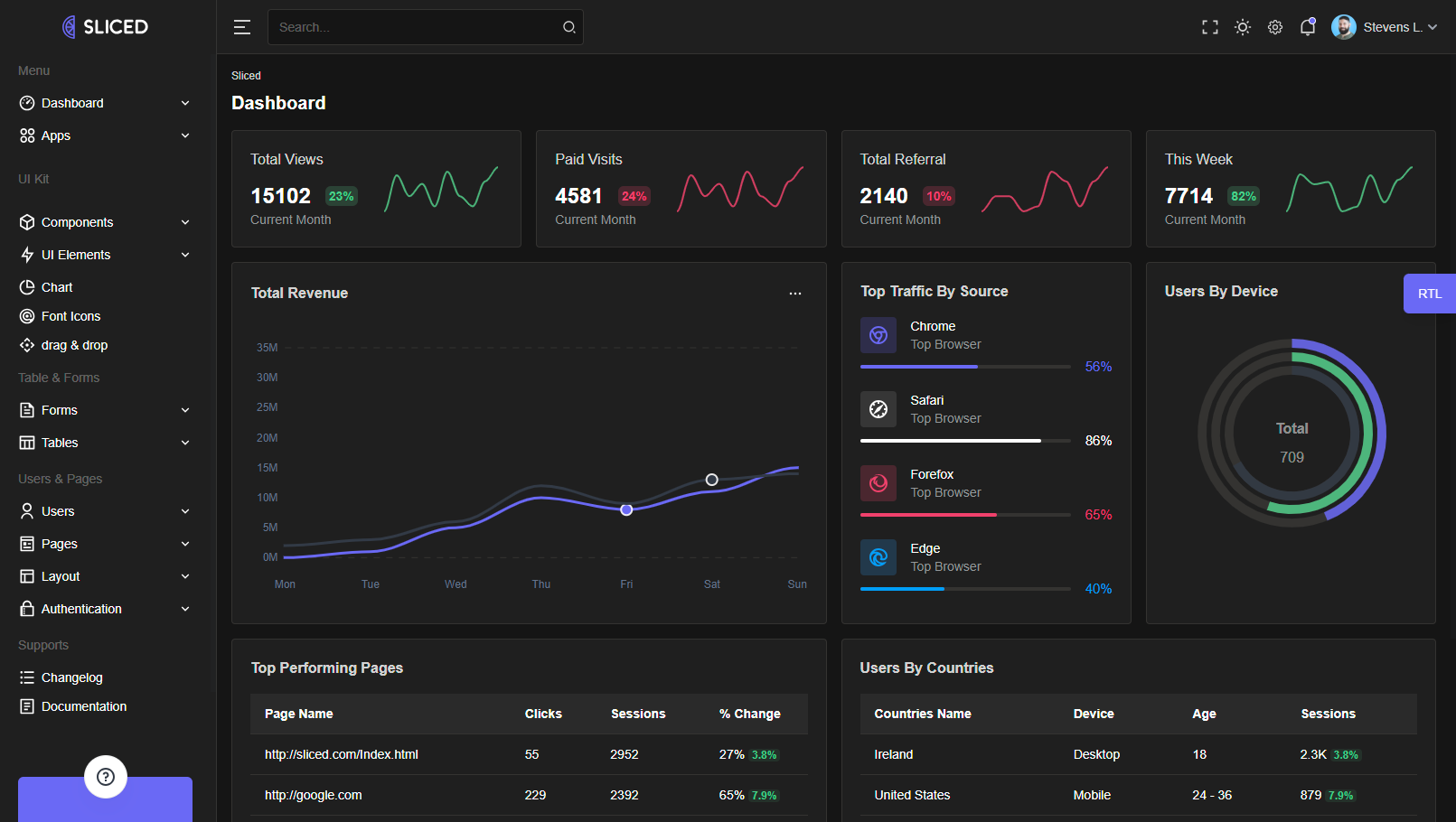Click the Safari compass icon
This screenshot has width=1456, height=822.
(x=878, y=409)
